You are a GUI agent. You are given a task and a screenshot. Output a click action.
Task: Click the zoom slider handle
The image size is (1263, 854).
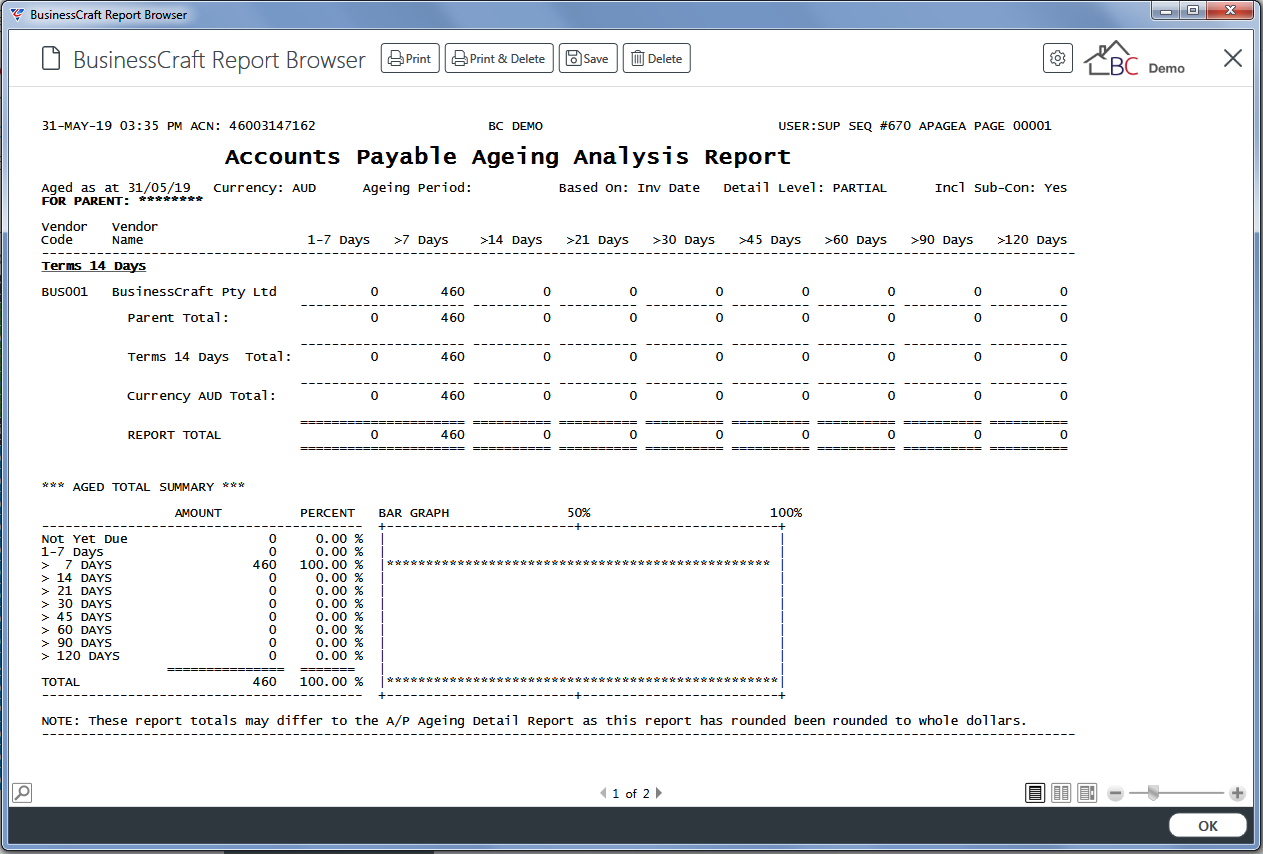[1153, 793]
